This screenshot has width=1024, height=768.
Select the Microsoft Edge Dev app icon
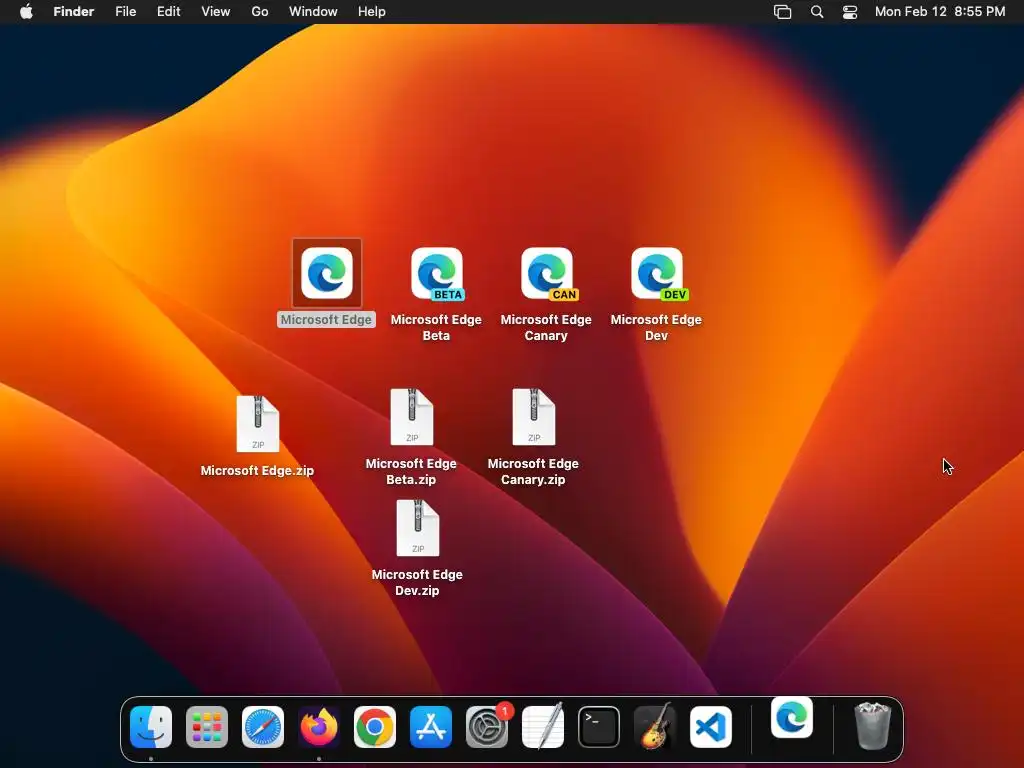(x=658, y=274)
